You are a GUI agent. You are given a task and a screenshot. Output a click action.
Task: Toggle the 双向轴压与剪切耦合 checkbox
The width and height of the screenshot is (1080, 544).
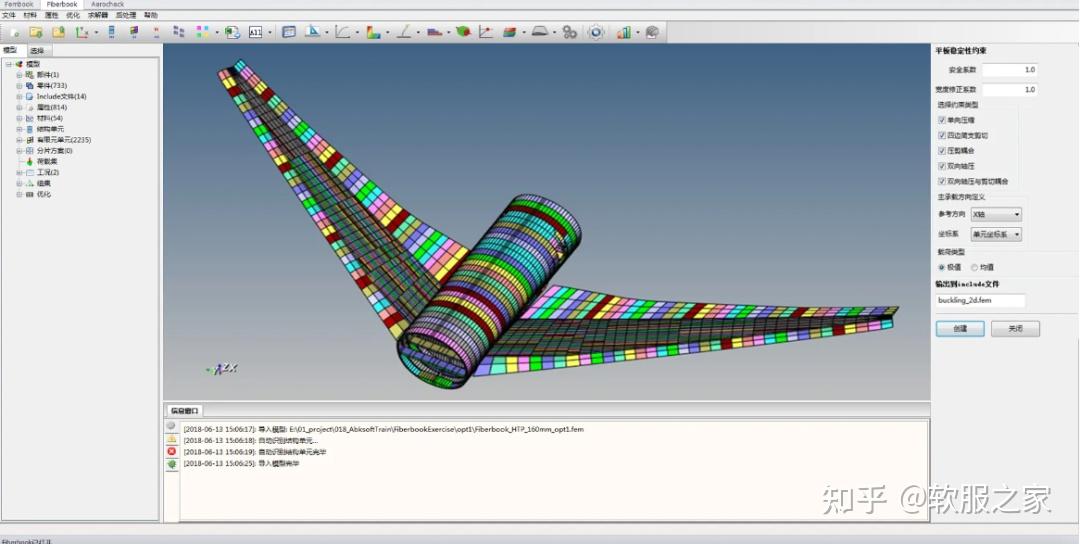(x=942, y=182)
